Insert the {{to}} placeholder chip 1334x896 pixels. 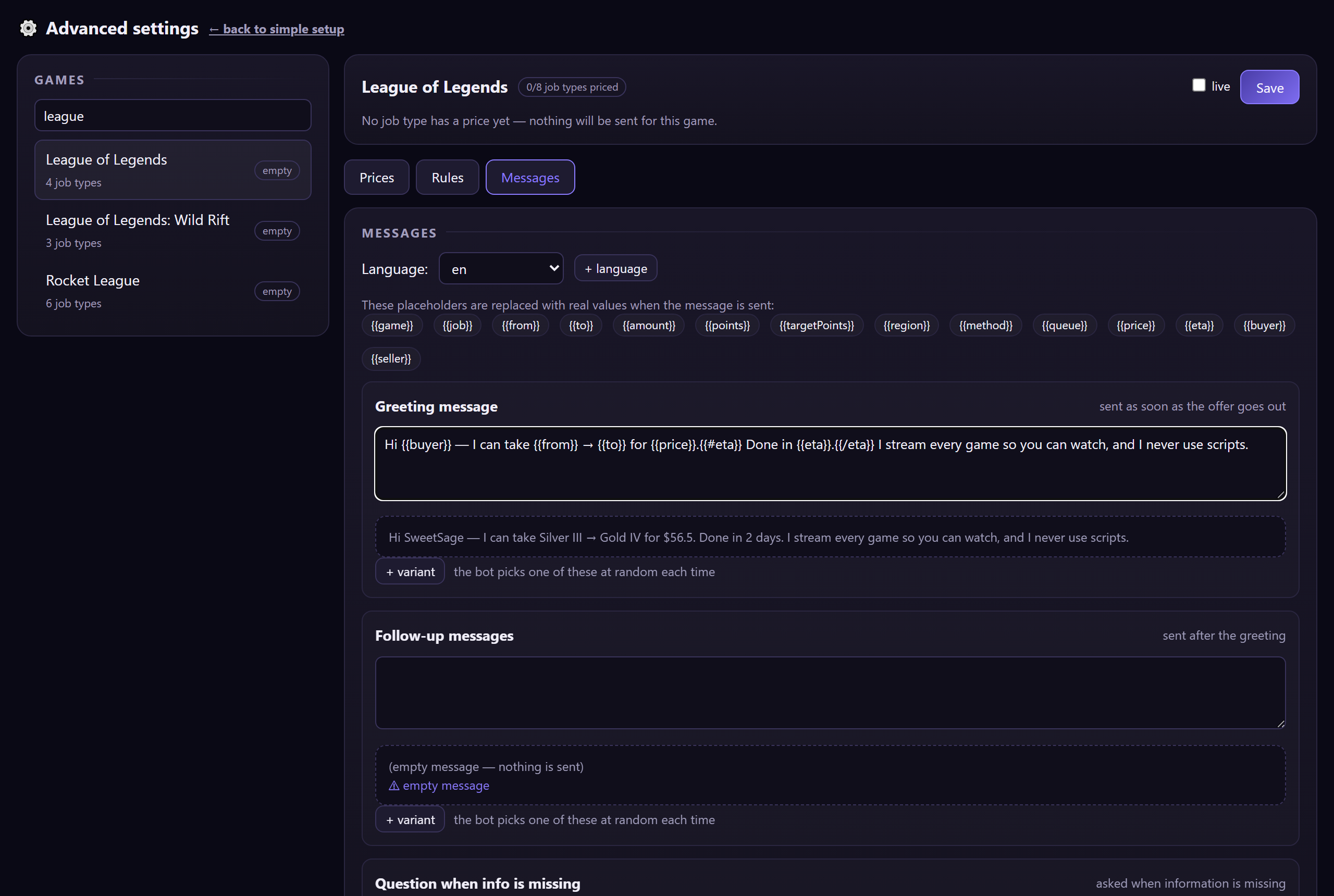click(580, 325)
